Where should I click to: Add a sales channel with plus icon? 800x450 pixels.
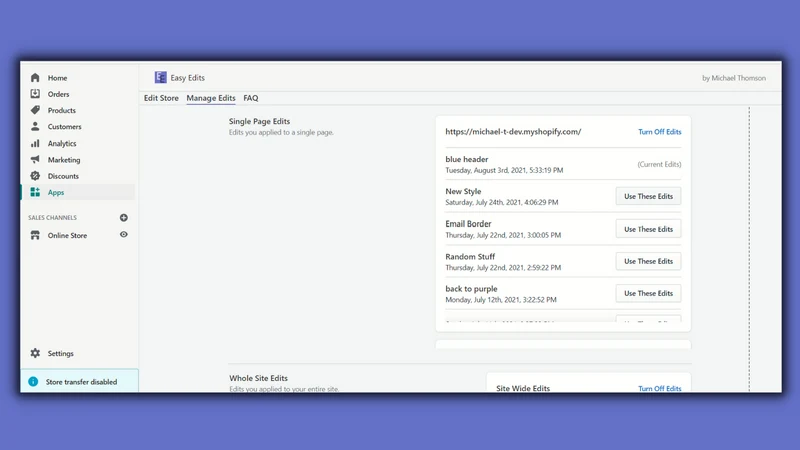[x=123, y=217]
